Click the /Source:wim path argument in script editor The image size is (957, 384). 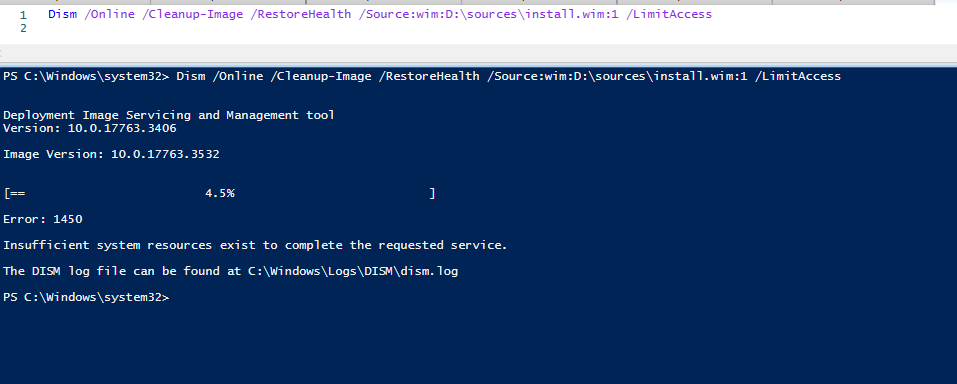pos(489,14)
